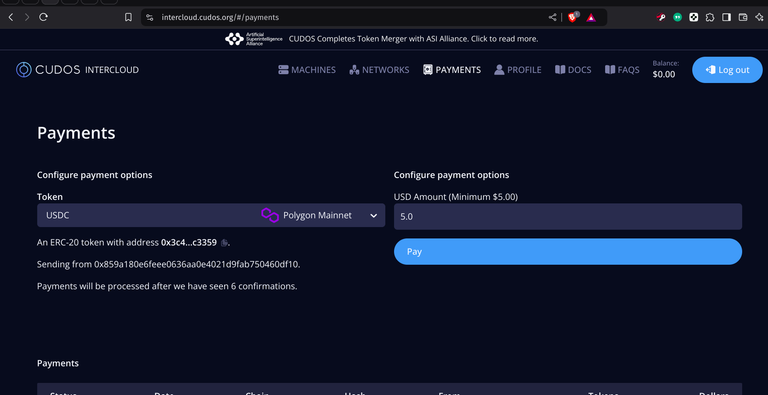The height and width of the screenshot is (395, 768).
Task: Click the Log out button
Action: click(x=727, y=70)
